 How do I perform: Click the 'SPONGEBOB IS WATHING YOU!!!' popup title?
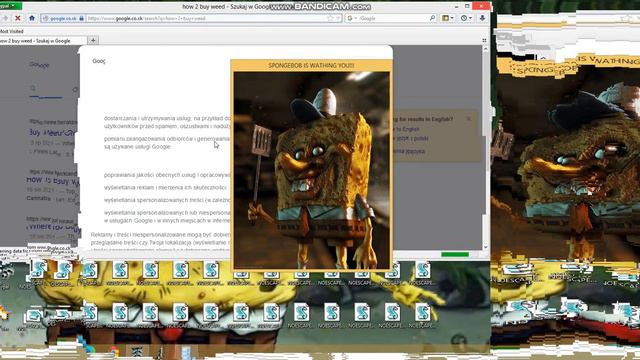[311, 65]
